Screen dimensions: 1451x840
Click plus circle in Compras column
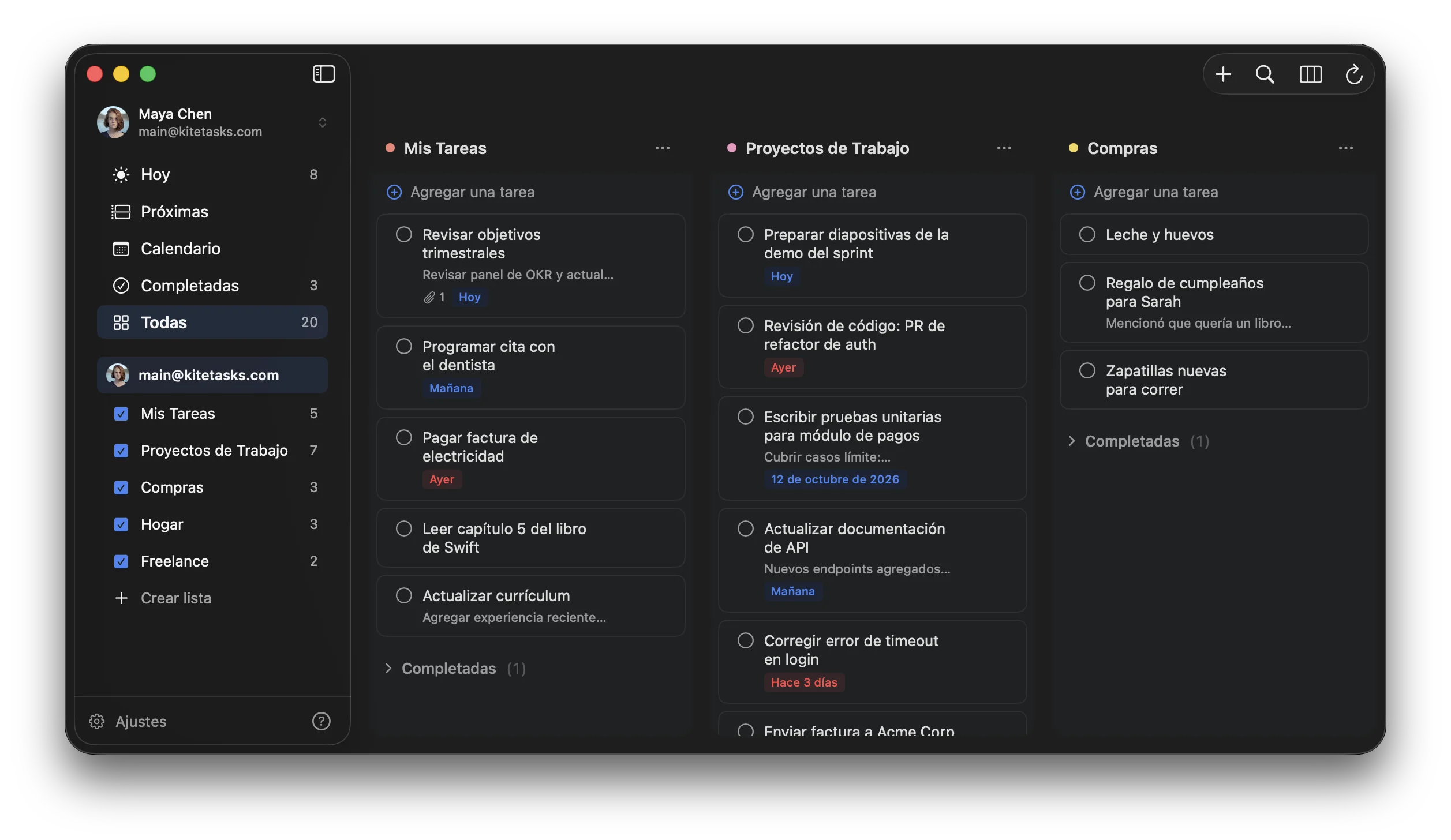[x=1078, y=192]
